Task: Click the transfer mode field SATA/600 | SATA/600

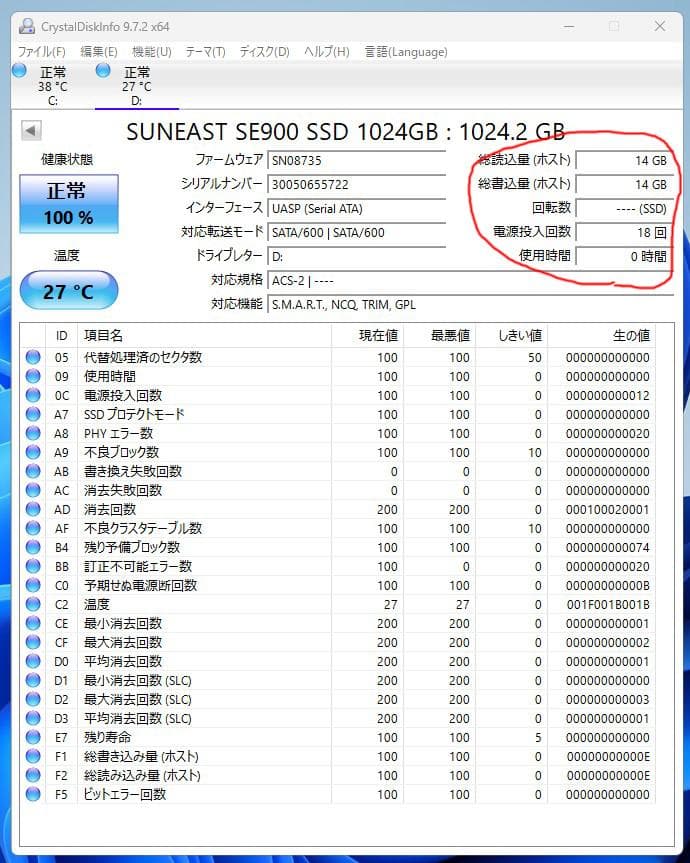Action: (x=357, y=232)
